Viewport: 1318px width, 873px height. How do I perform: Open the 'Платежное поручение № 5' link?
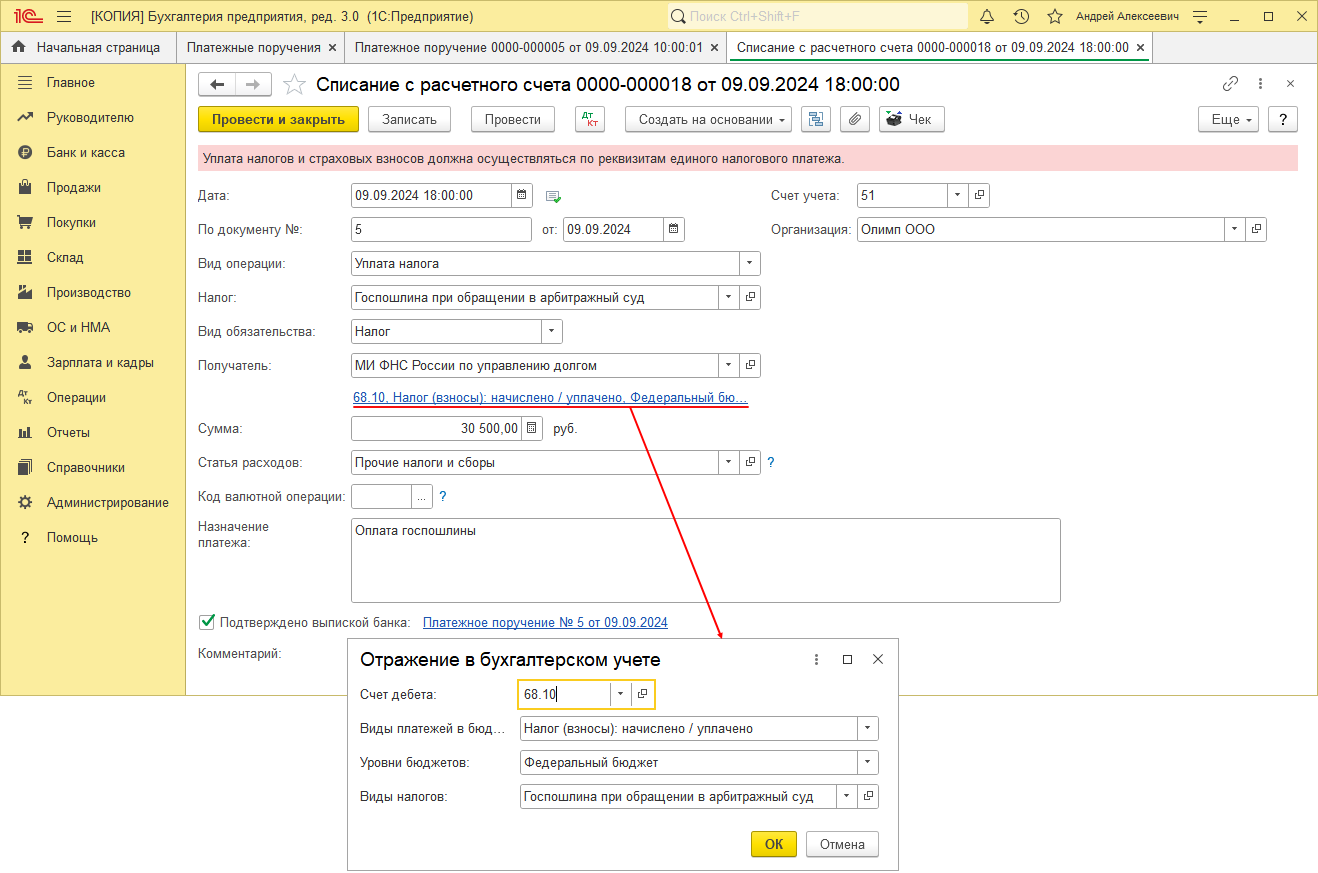(545, 622)
